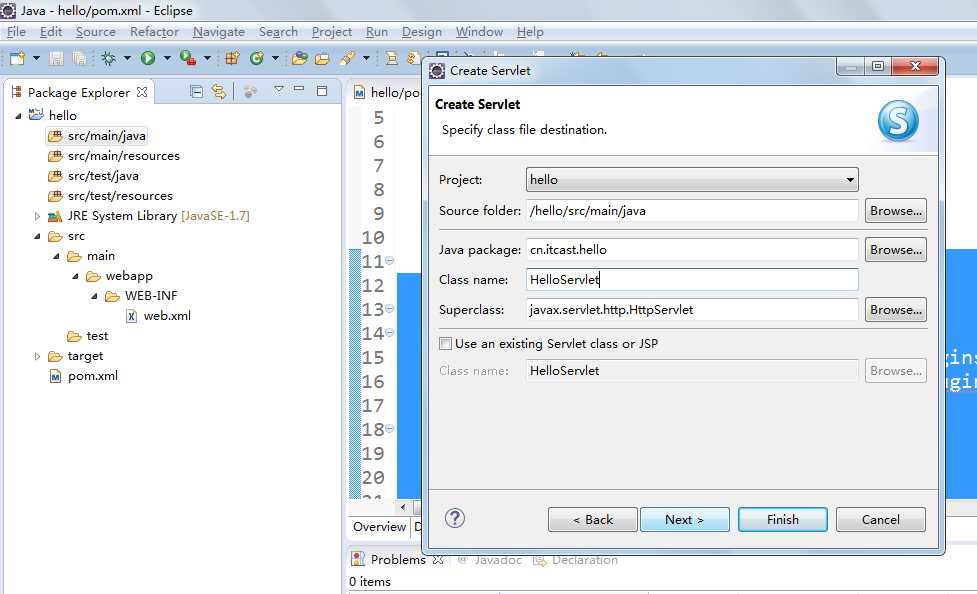Open the New Java Class dropdown arrow

pos(275,58)
